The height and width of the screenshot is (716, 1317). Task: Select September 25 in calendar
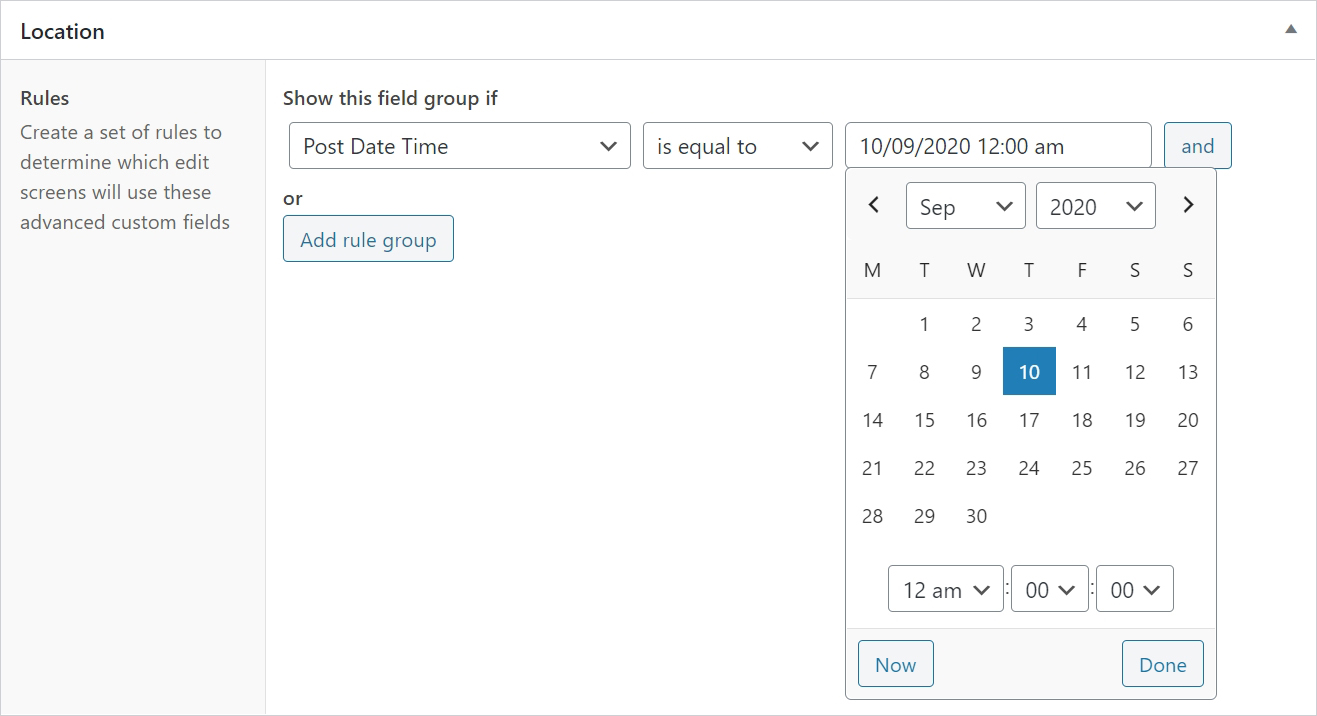coord(1082,468)
